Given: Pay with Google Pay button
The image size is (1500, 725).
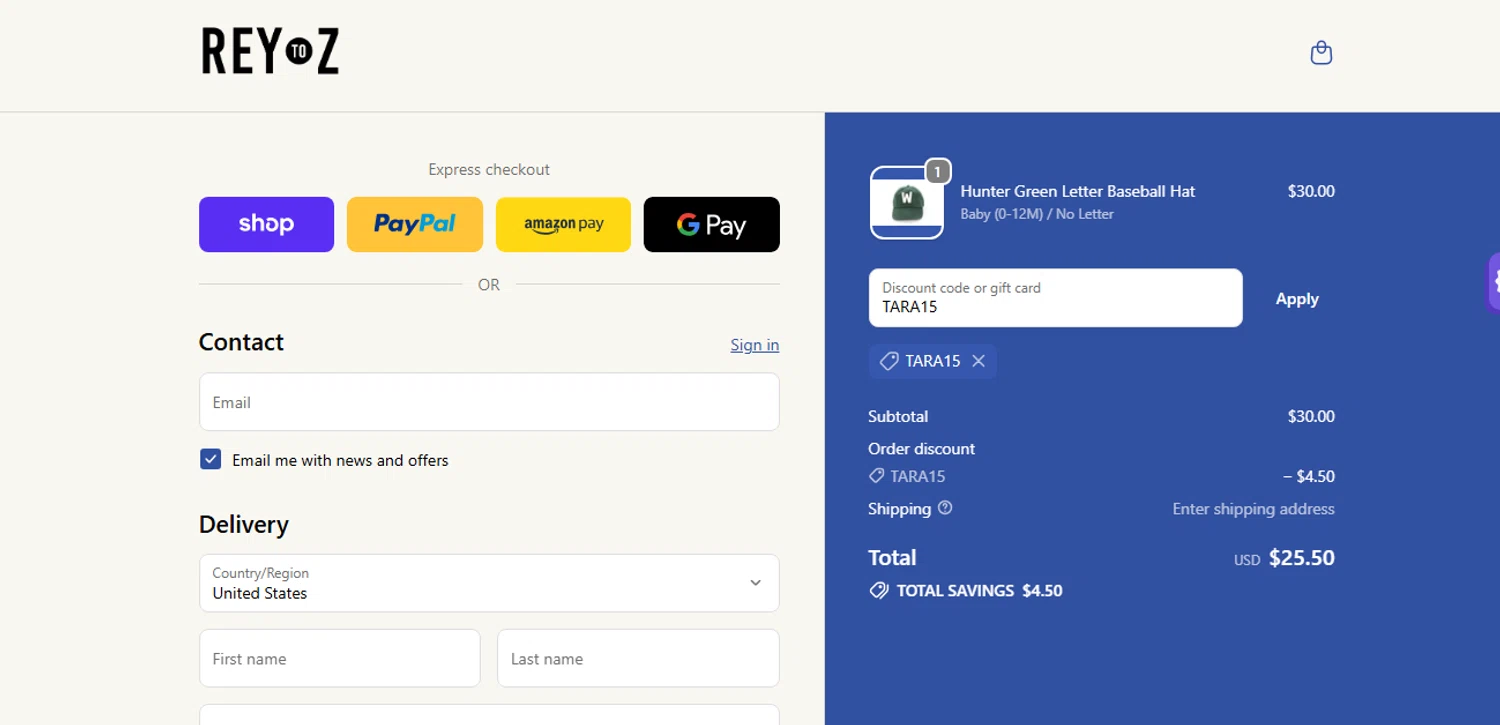Looking at the screenshot, I should (712, 224).
